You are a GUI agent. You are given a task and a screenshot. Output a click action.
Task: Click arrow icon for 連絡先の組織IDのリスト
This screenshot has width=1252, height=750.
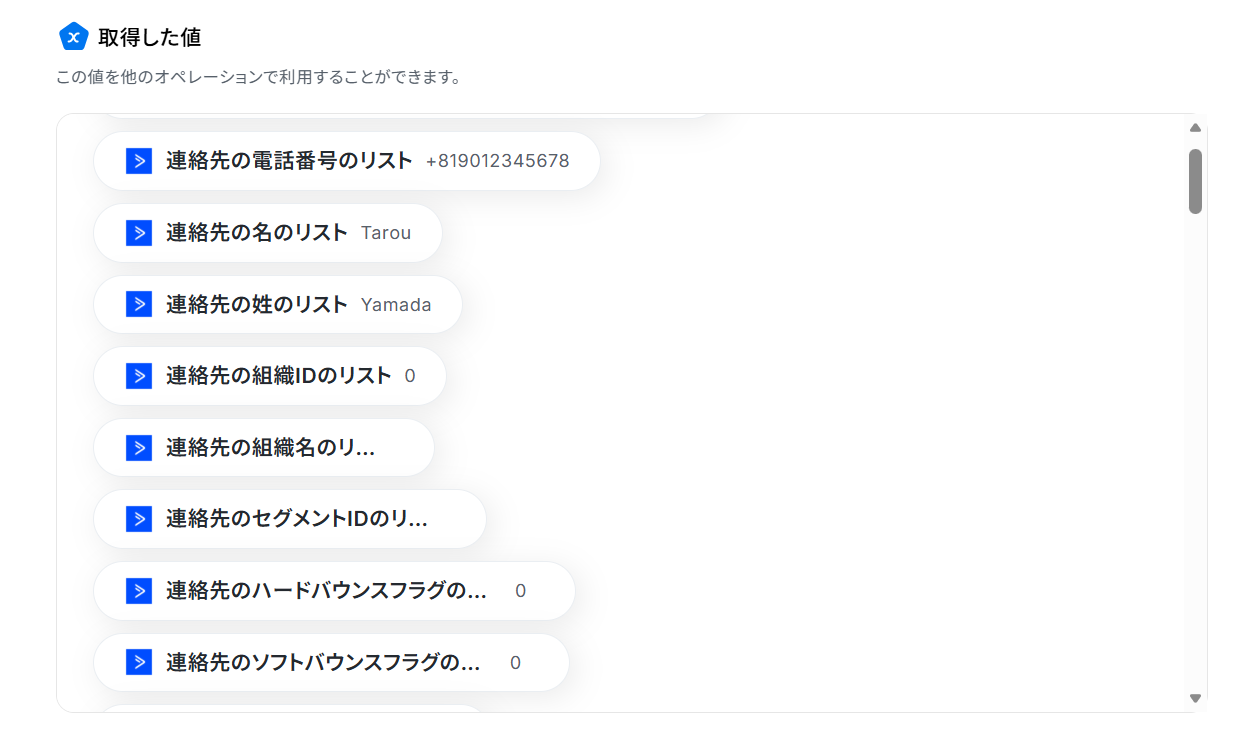tap(139, 376)
